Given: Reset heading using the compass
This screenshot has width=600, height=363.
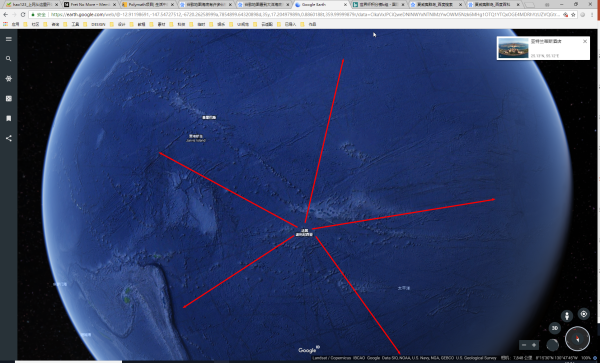Looking at the screenshot, I should point(577,339).
